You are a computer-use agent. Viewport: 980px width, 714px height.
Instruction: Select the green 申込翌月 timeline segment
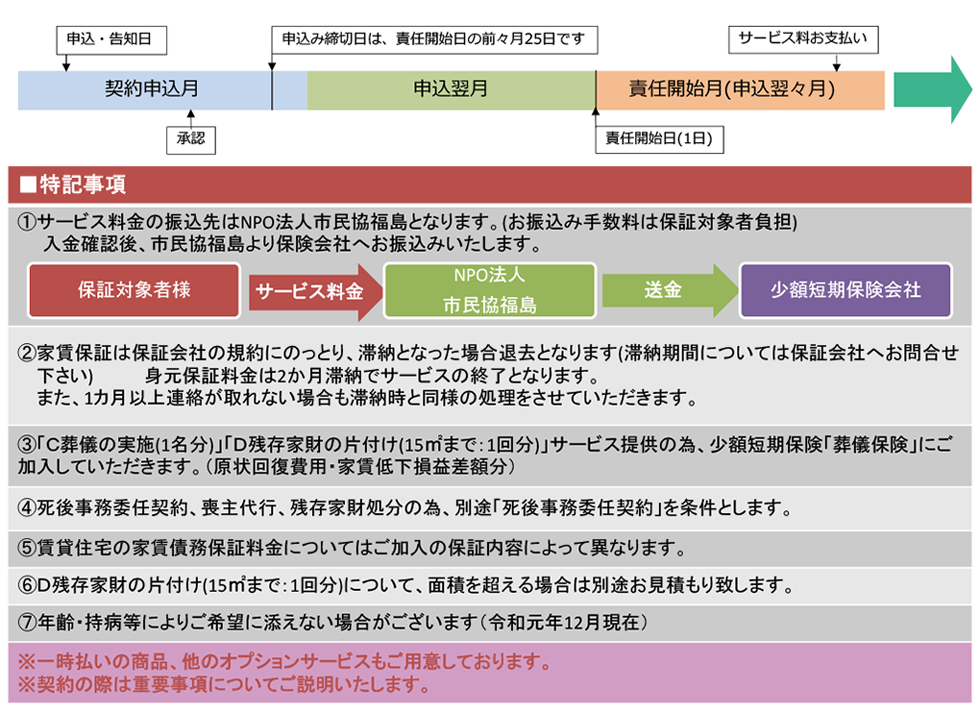click(450, 89)
